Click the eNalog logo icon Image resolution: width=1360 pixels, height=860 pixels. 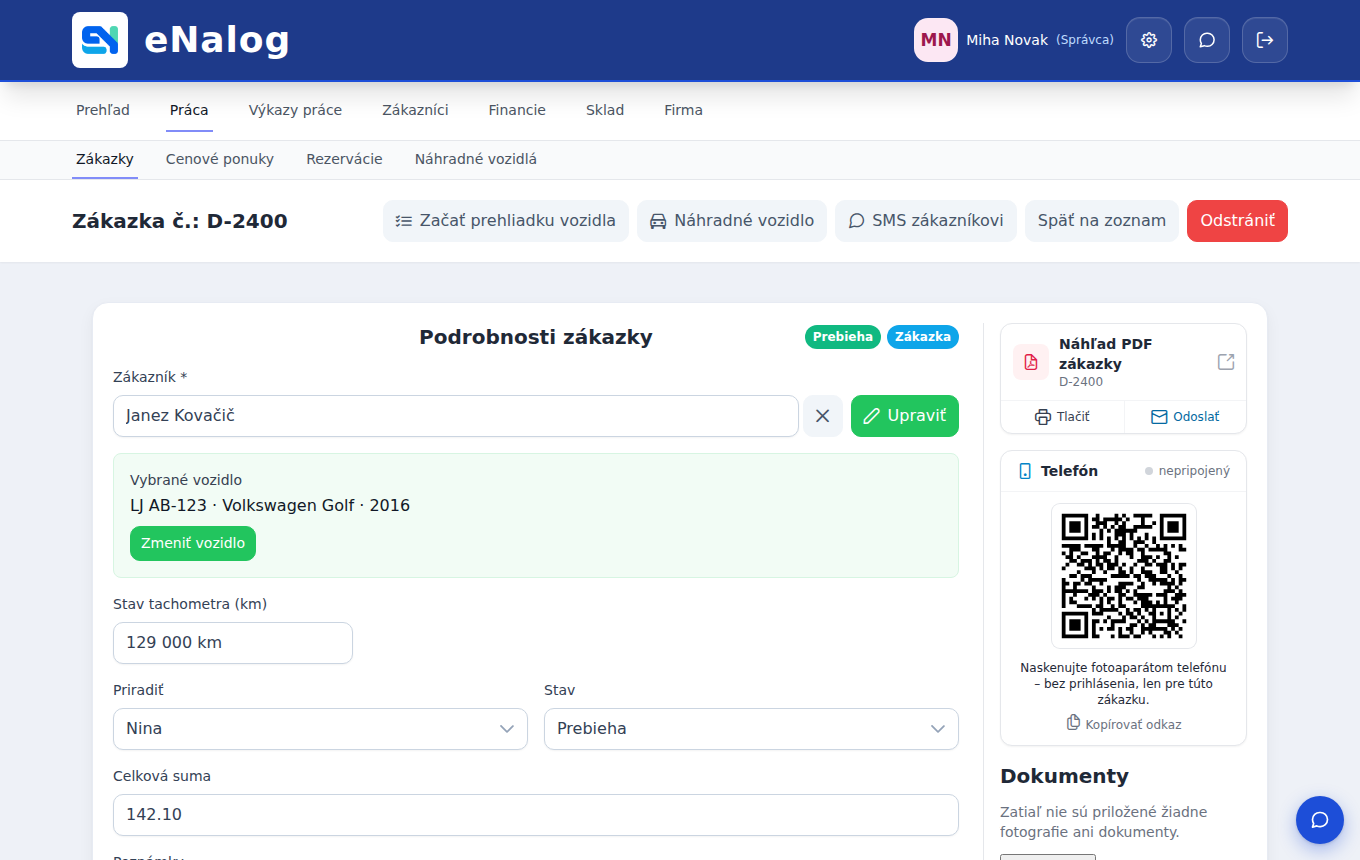click(x=100, y=40)
